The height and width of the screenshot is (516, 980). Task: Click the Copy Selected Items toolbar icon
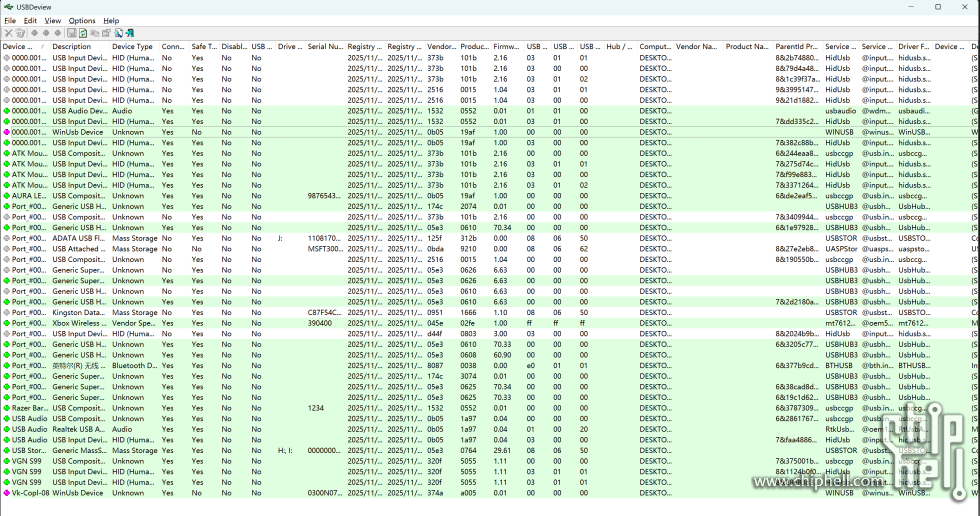(95, 33)
